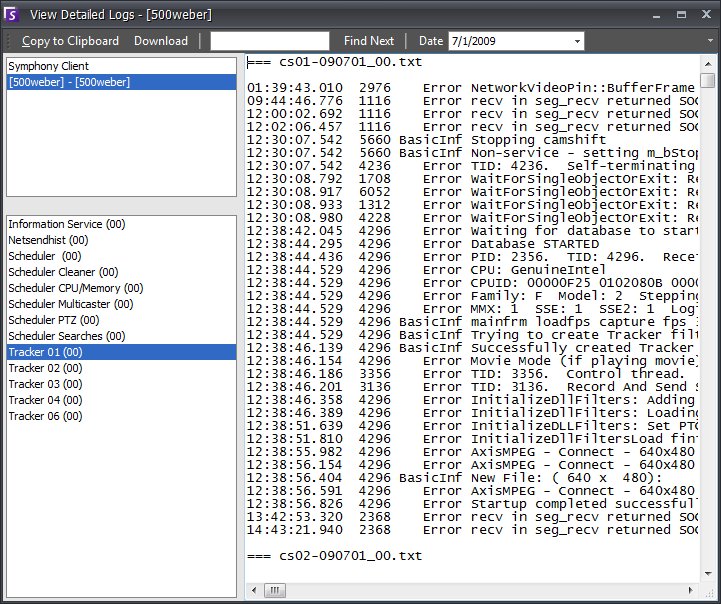Screen dimensions: 721x604
Task: Click Copy to Clipboard button
Action: tap(70, 41)
